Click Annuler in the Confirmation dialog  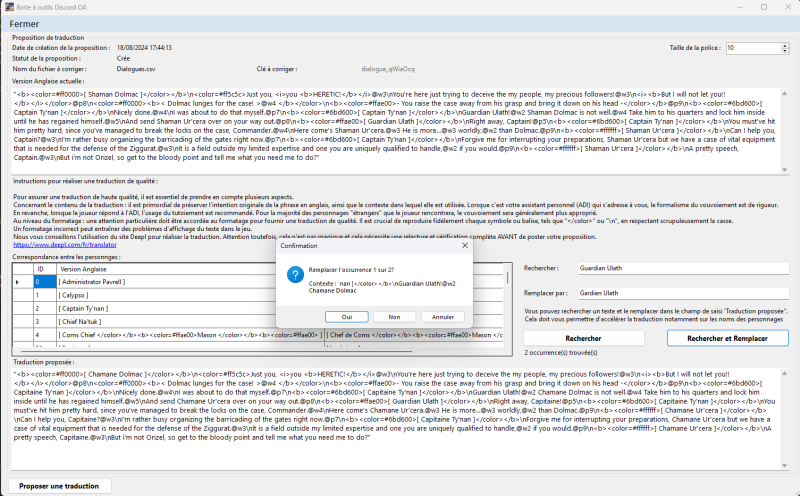(x=443, y=317)
